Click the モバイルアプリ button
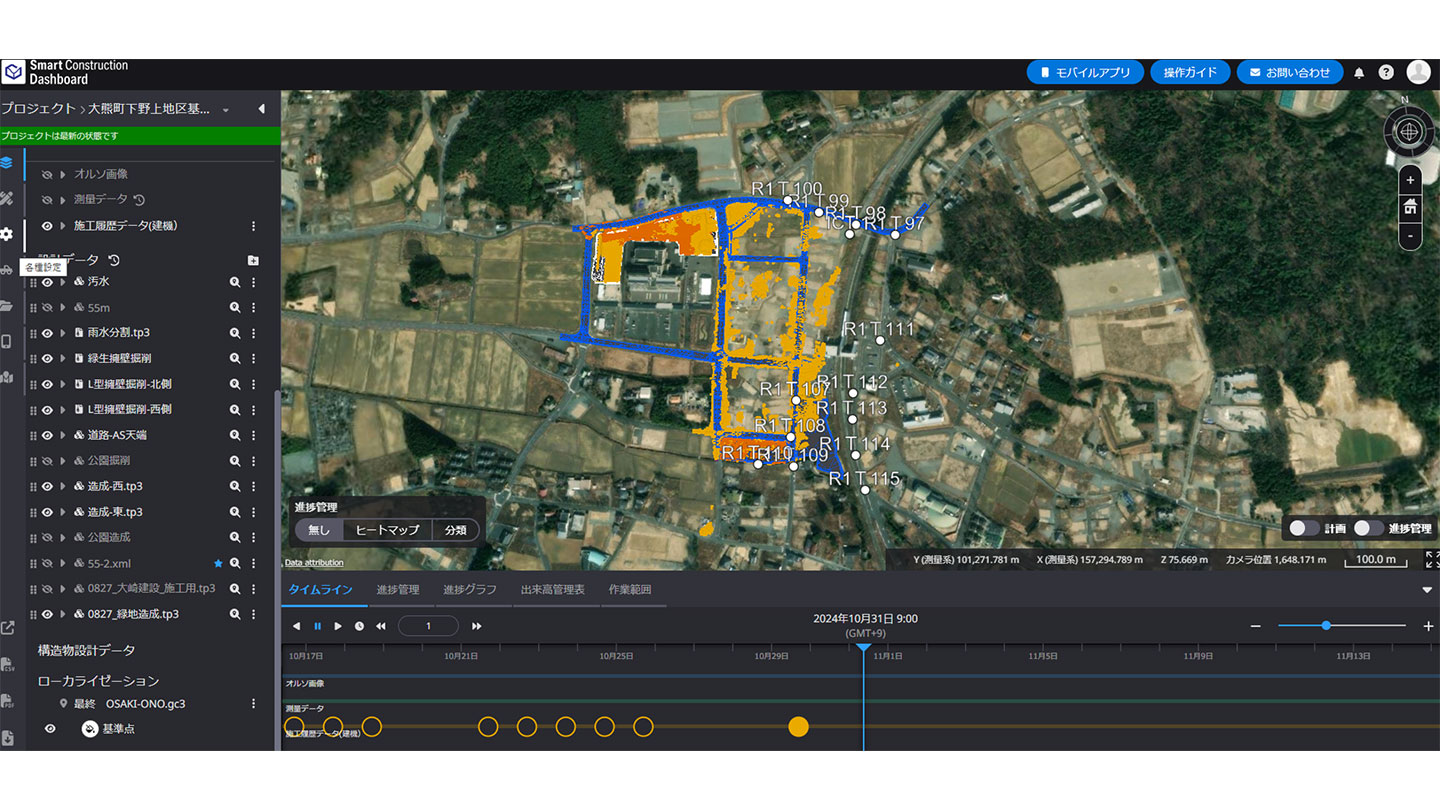Image resolution: width=1440 pixels, height=810 pixels. (1085, 72)
